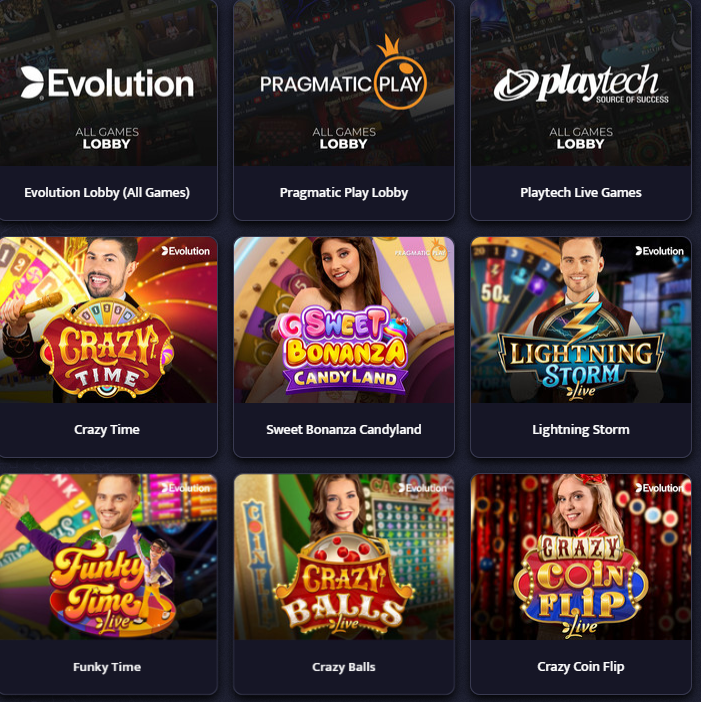Open the Crazy Coin Flip caption
Viewport: 701px width, 702px height.
click(581, 667)
